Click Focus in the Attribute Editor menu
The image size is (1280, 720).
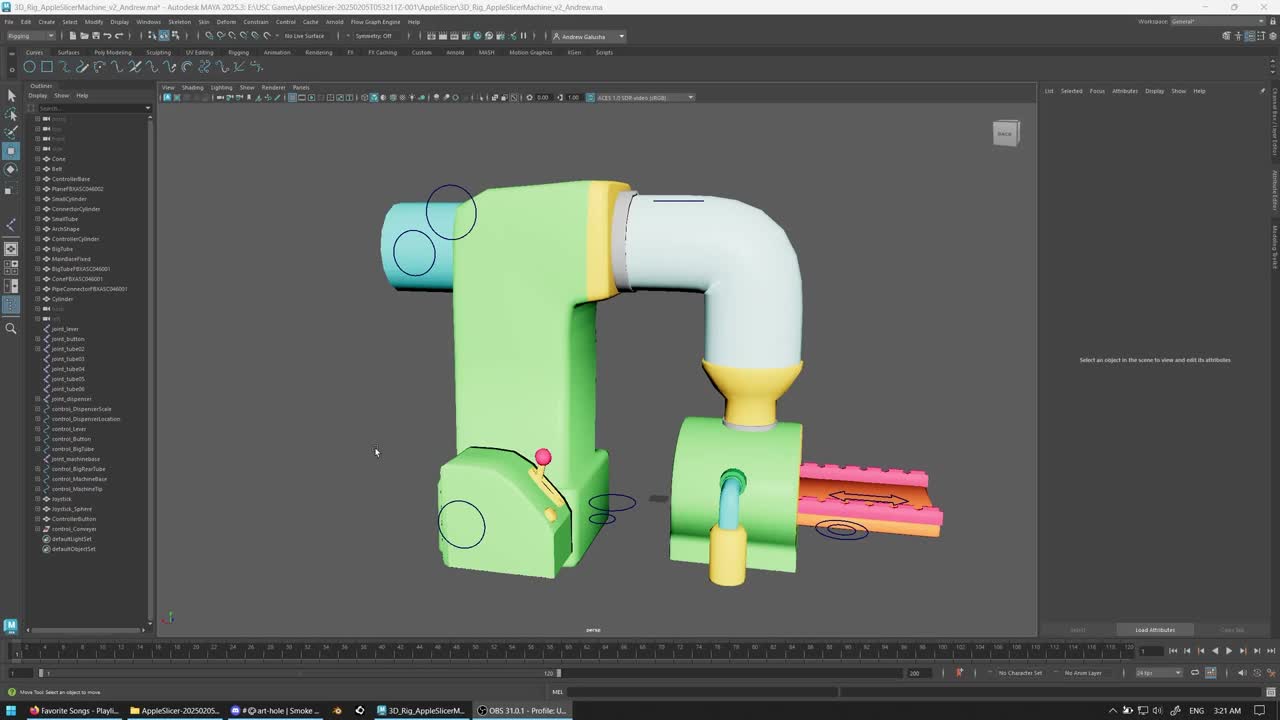(1097, 91)
